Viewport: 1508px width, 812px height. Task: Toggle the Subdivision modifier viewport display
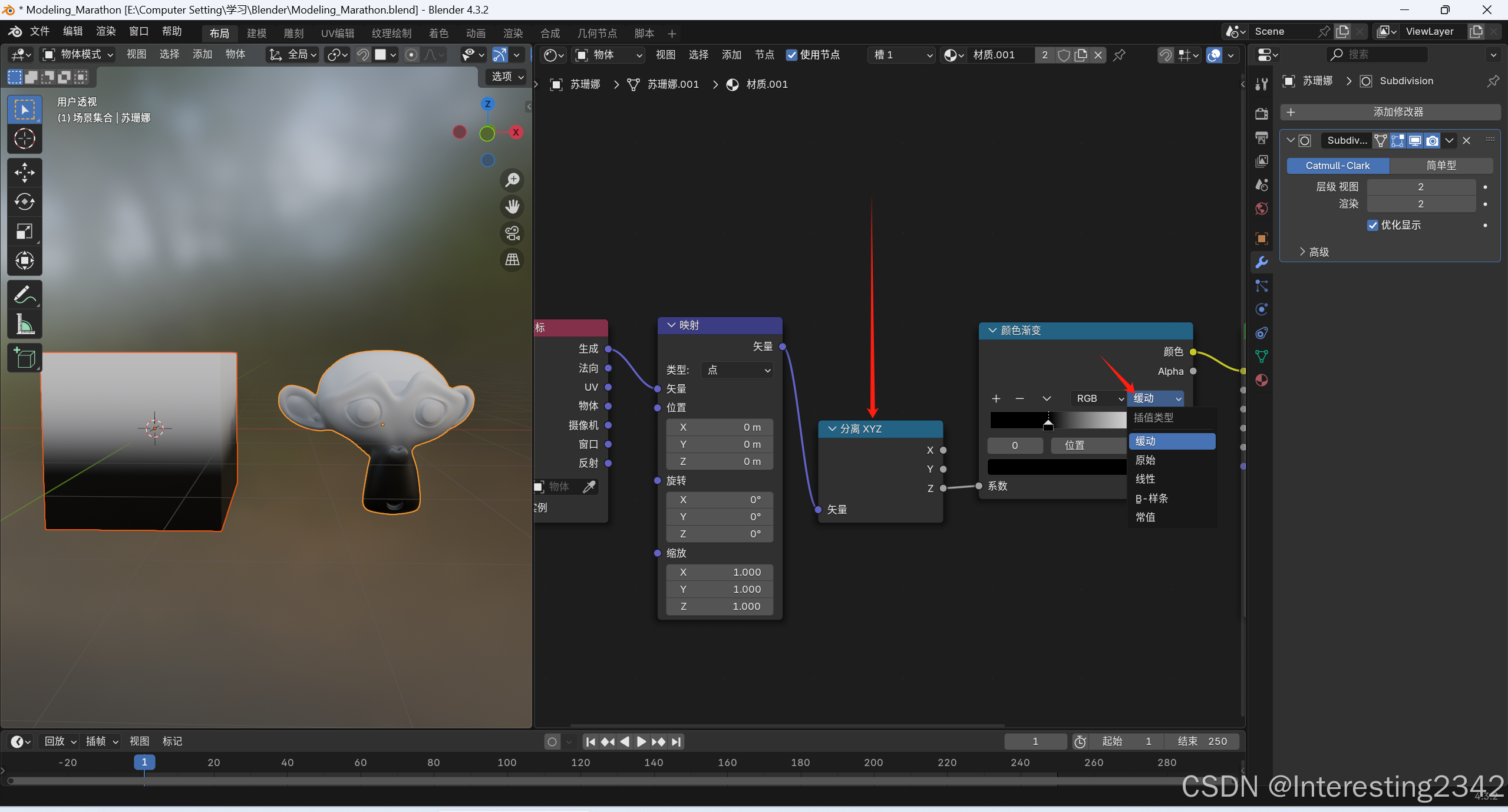click(1415, 140)
